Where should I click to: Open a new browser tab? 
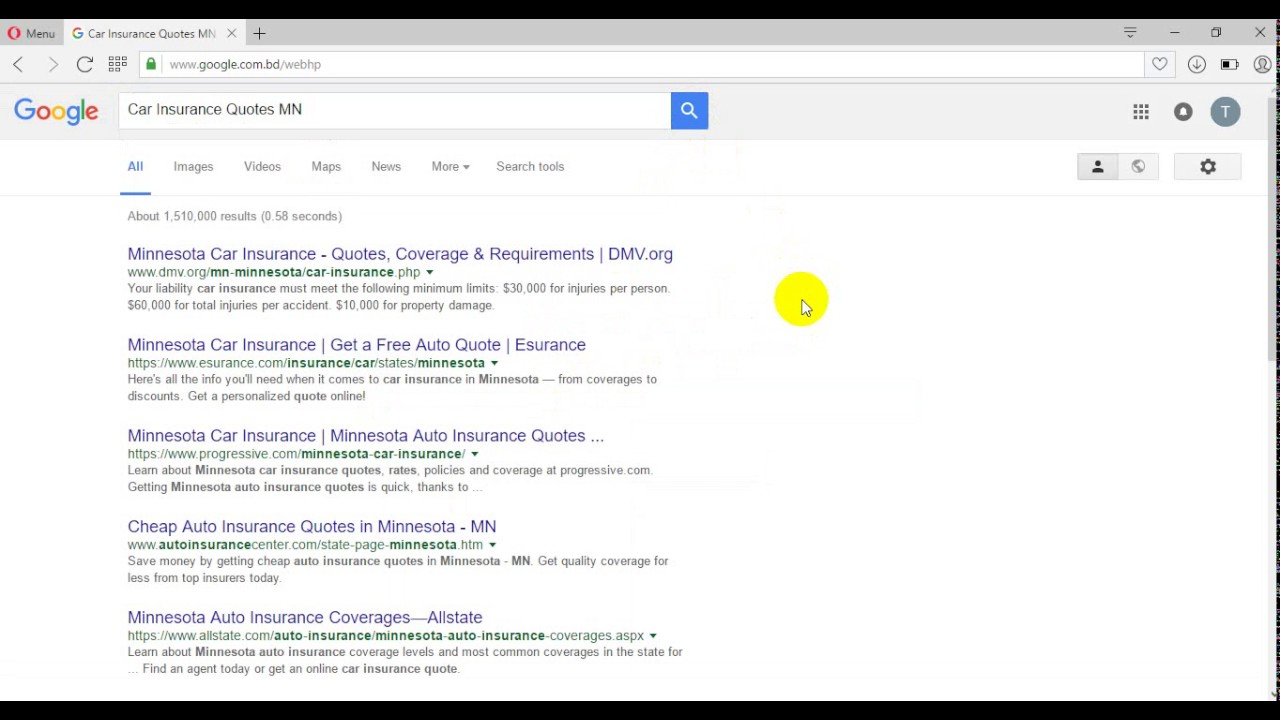point(259,33)
